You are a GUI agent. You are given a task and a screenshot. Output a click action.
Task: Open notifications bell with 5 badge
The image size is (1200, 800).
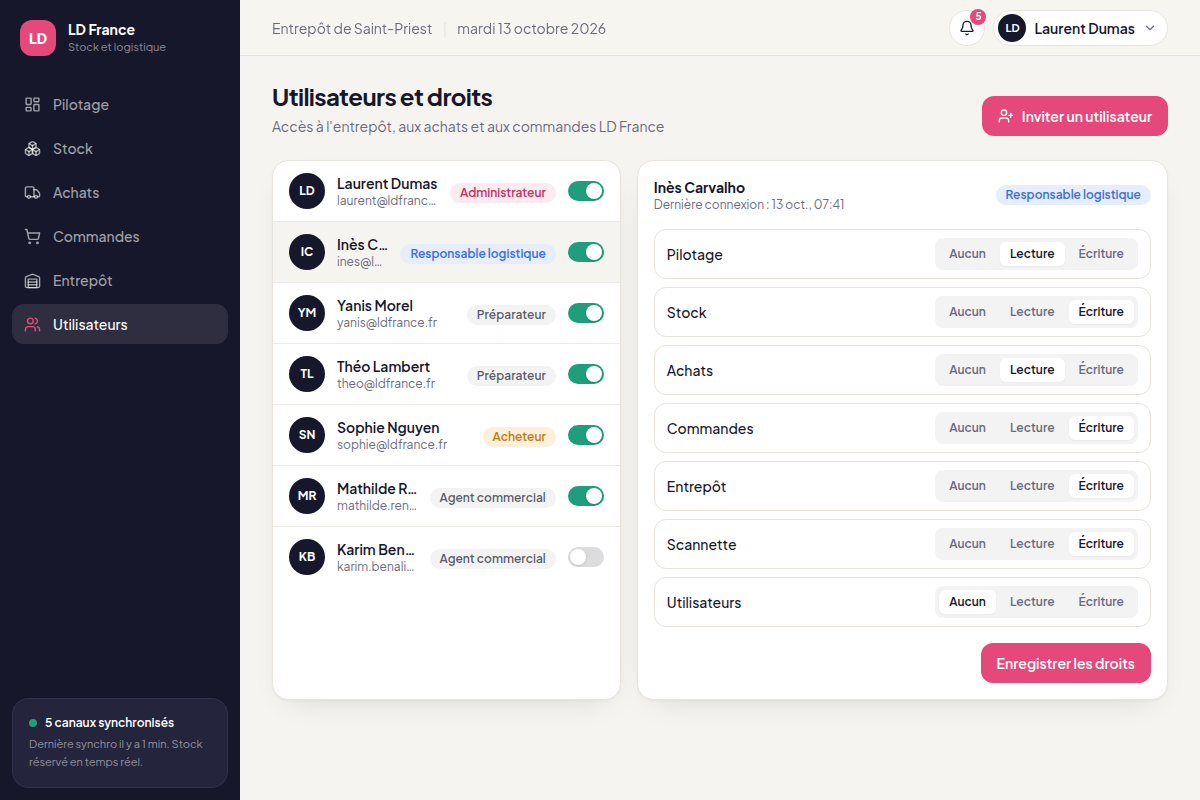coord(967,28)
